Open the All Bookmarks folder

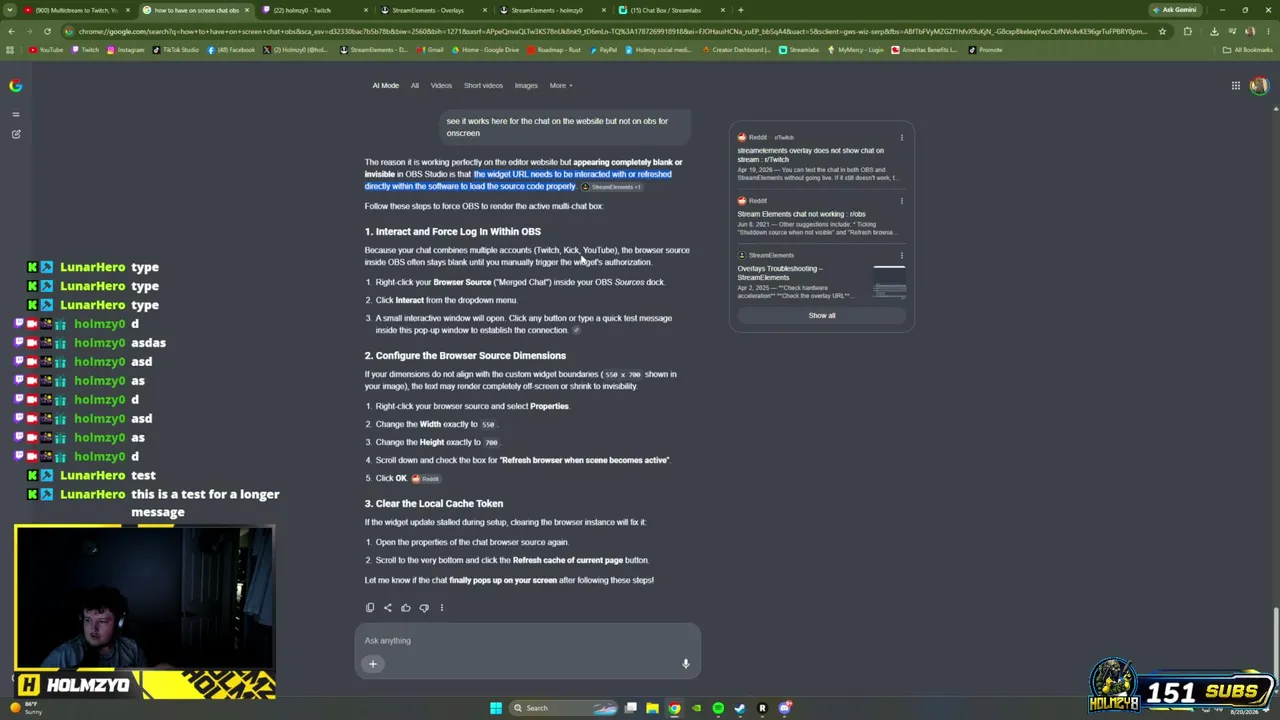click(x=1247, y=50)
